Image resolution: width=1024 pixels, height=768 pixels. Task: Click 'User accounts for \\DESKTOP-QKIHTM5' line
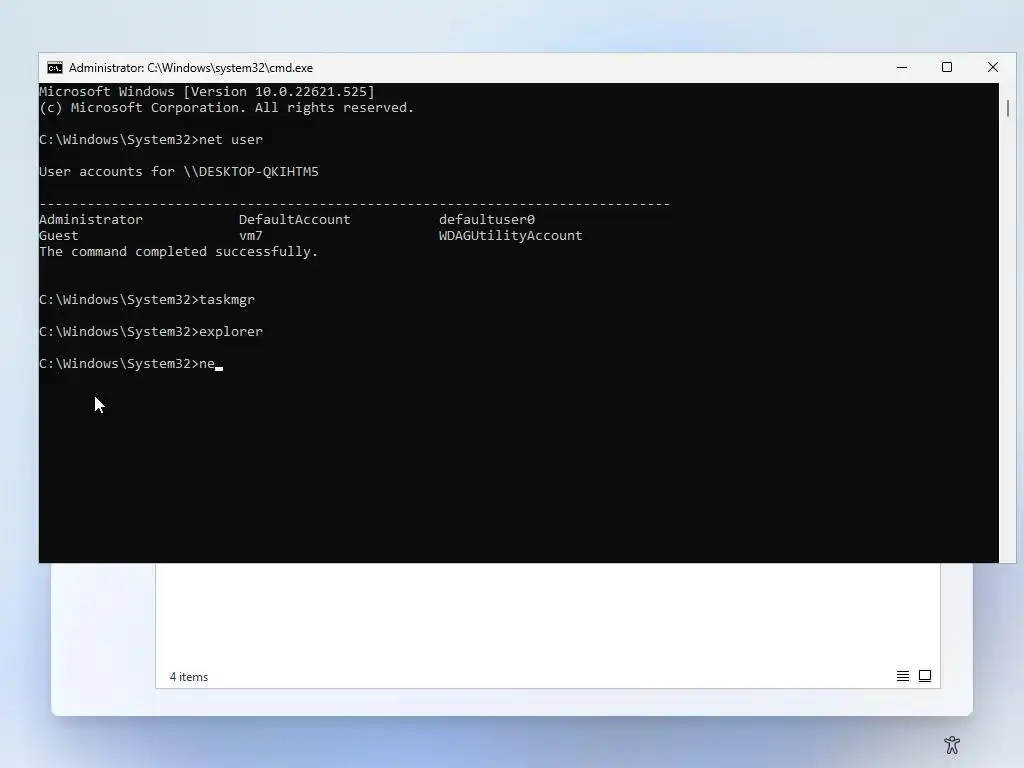coord(179,172)
